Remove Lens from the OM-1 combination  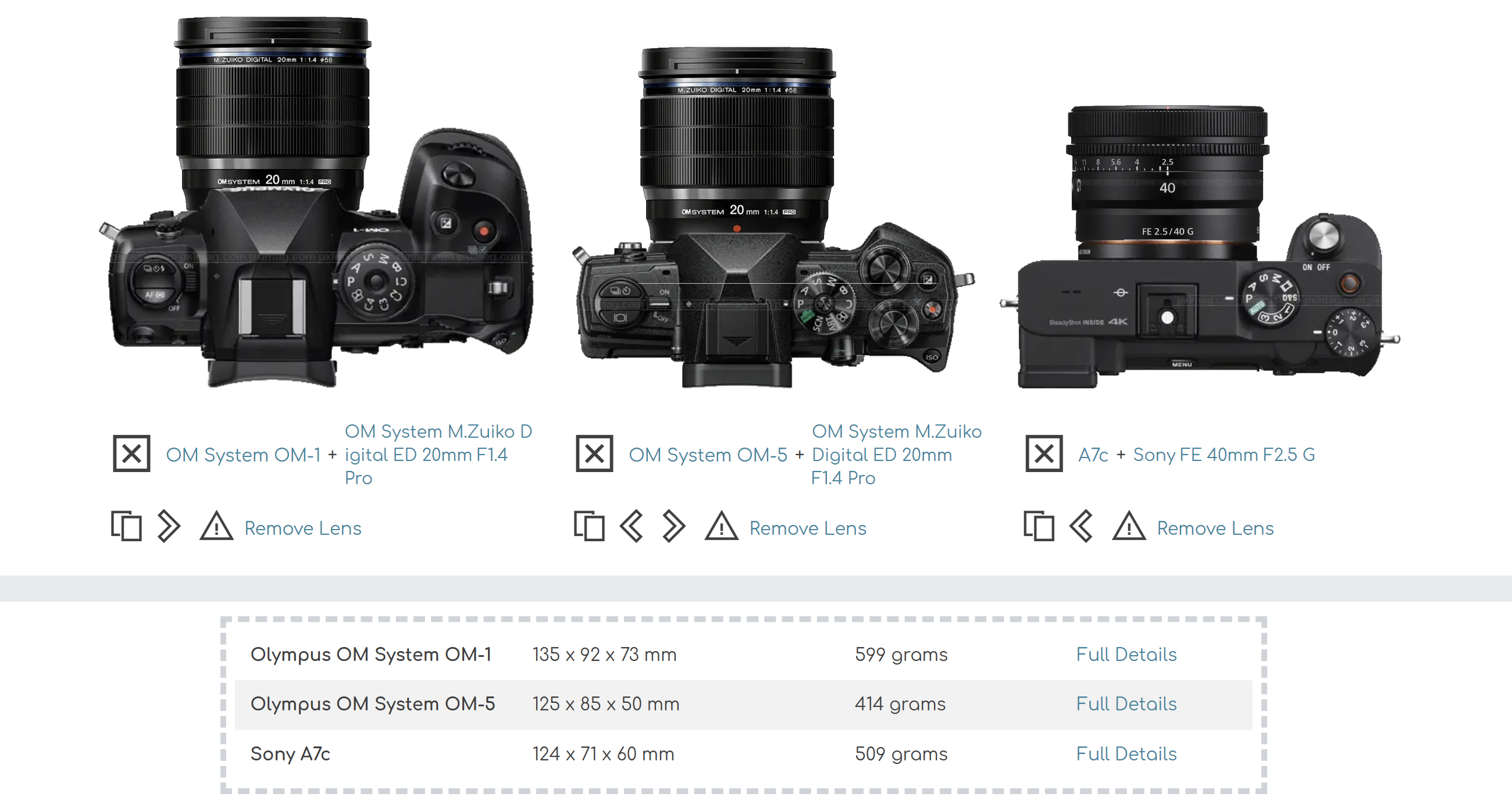tap(303, 528)
